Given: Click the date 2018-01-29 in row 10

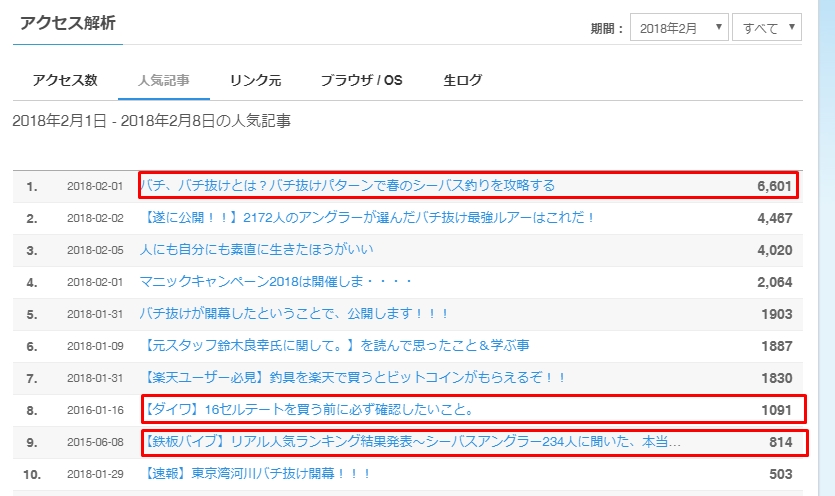Looking at the screenshot, I should click(95, 474).
